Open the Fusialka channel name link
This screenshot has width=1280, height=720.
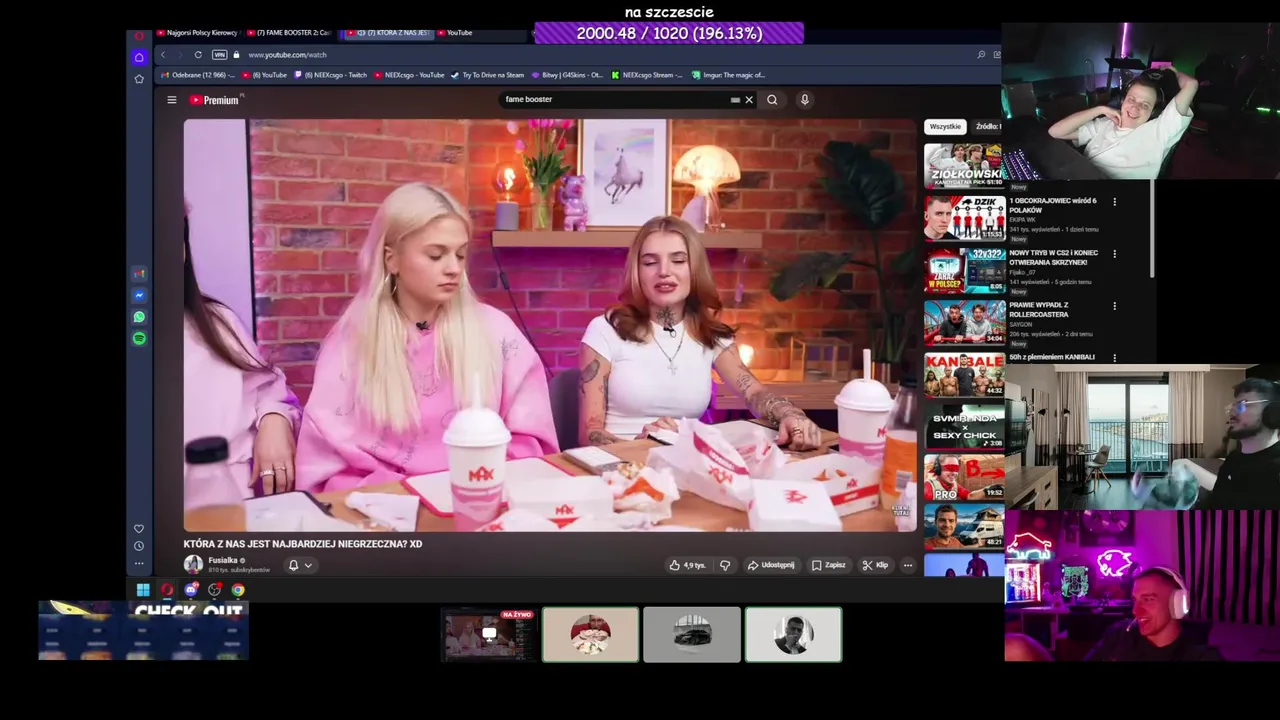[x=223, y=560]
